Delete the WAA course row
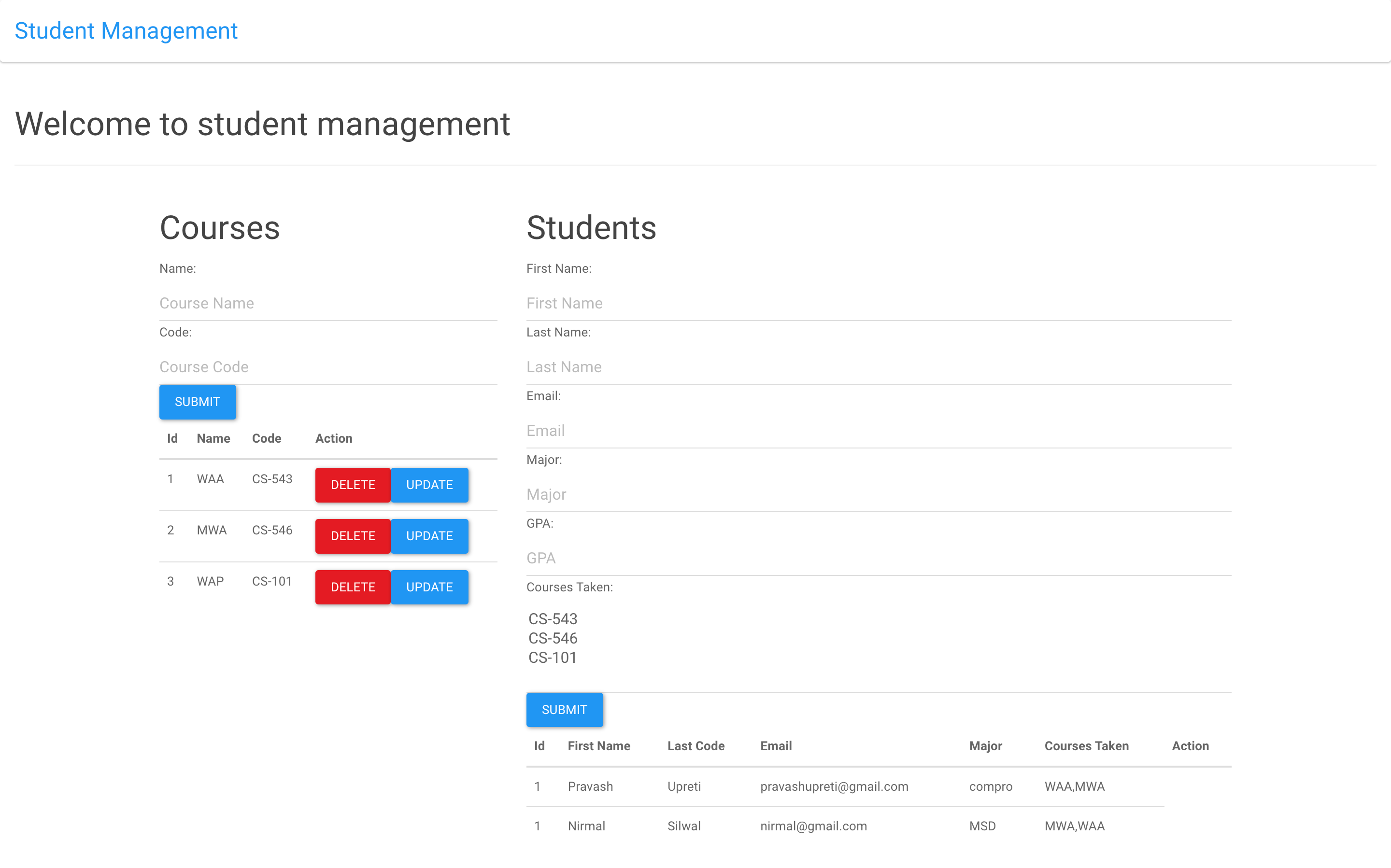Image resolution: width=1391 pixels, height=868 pixels. (353, 485)
